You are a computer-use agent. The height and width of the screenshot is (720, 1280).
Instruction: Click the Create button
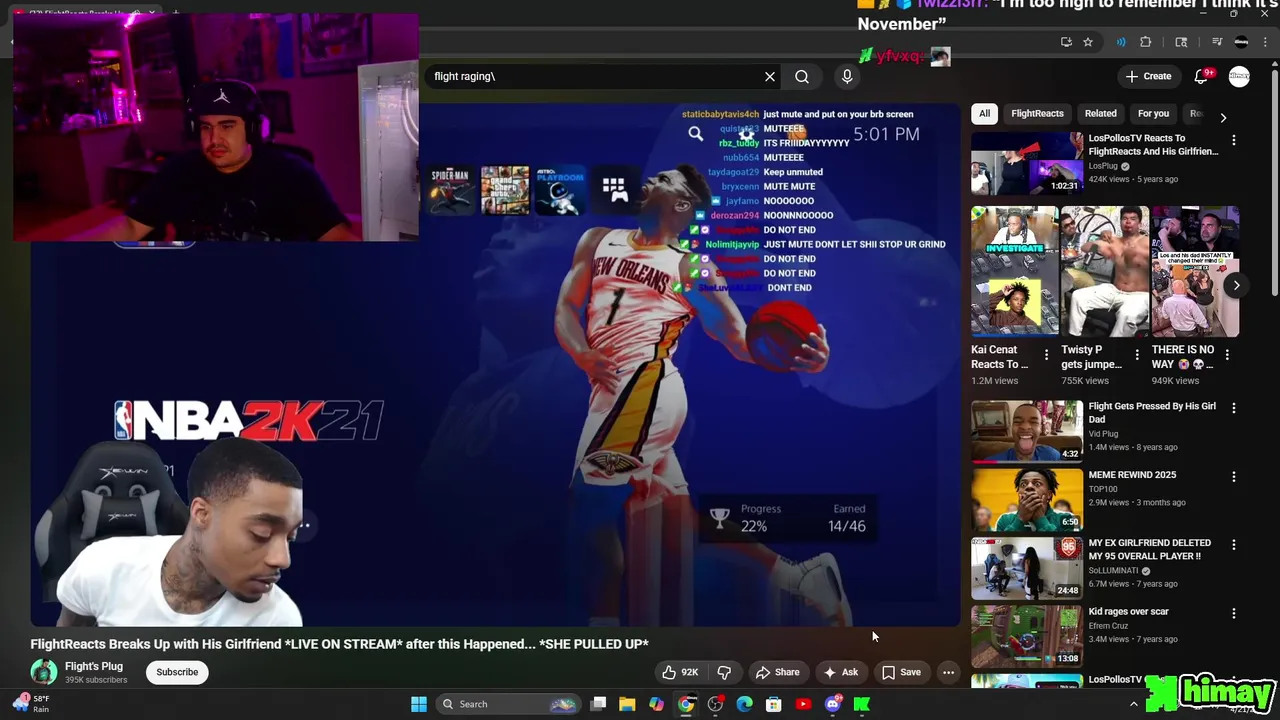[x=1148, y=76]
